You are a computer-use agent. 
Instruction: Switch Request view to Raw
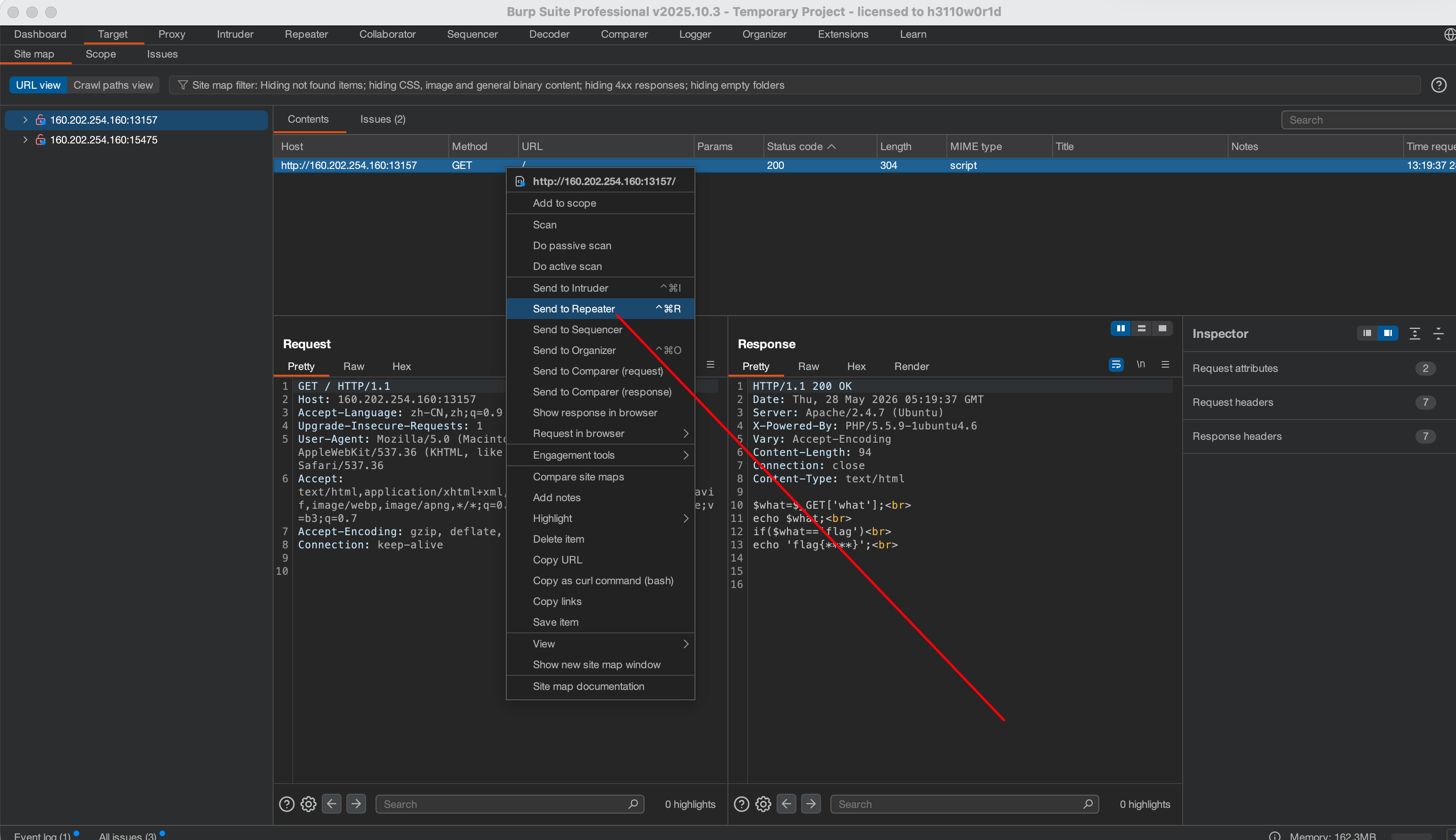point(353,366)
